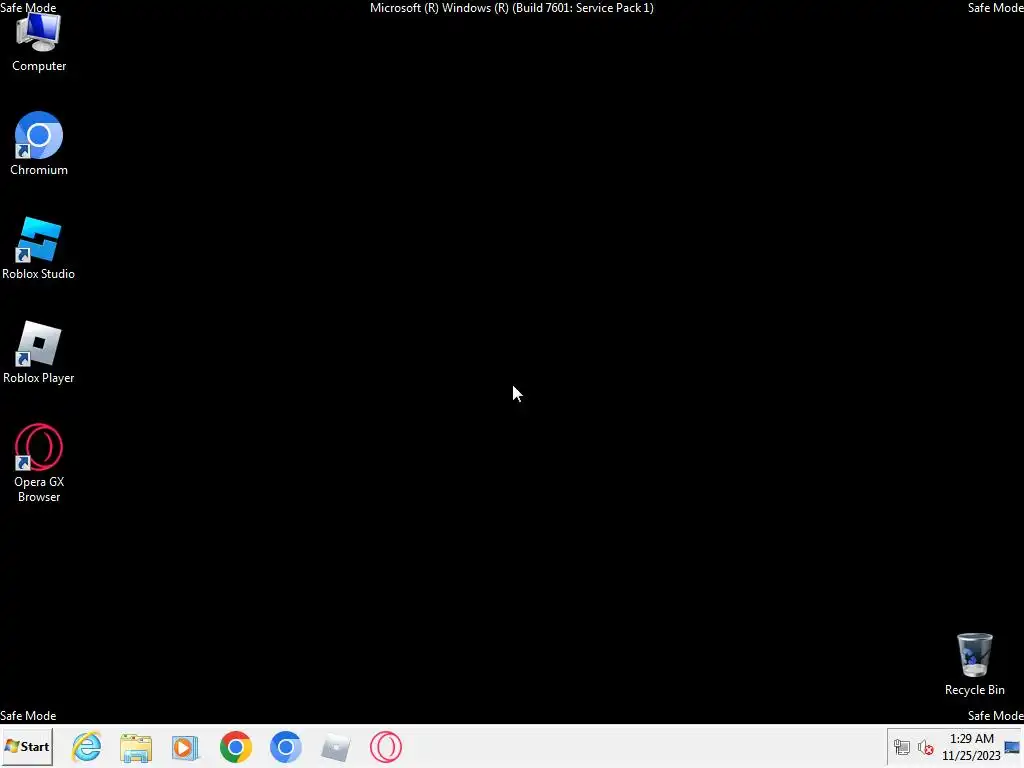1024x768 pixels.
Task: Click the 'Computer' icon label text
Action: (39, 66)
